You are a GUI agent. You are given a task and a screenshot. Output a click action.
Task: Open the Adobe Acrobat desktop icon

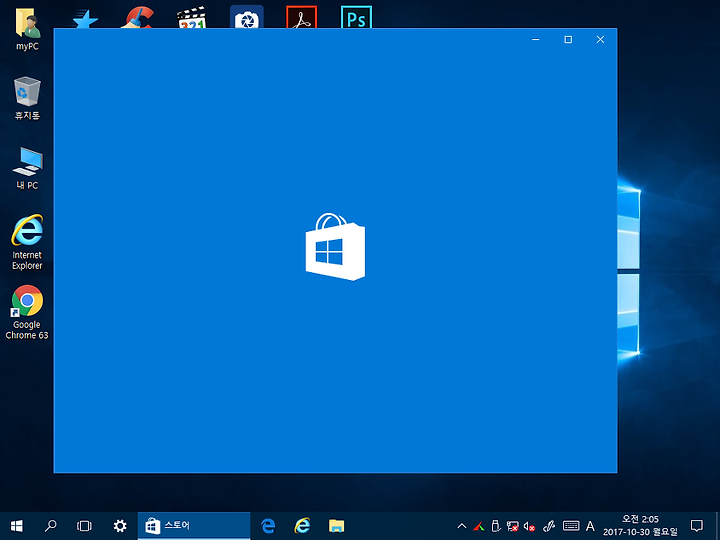302,17
